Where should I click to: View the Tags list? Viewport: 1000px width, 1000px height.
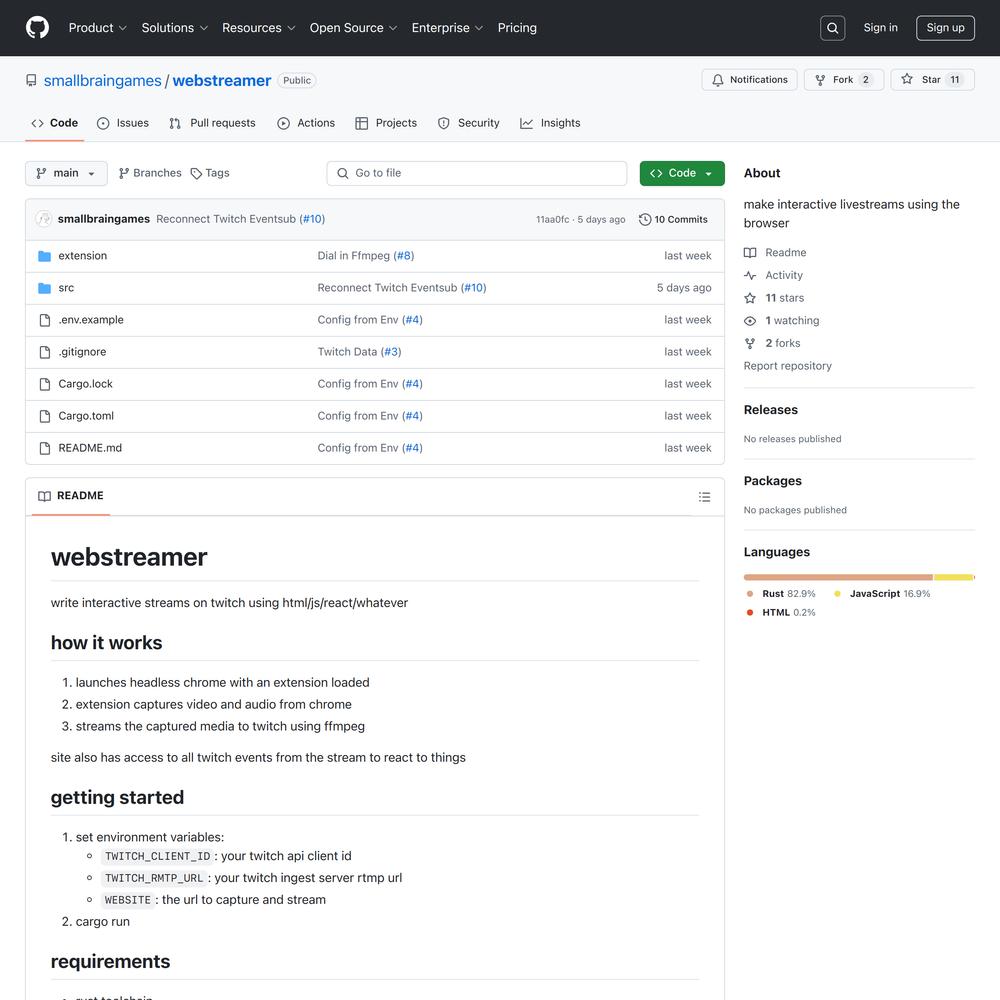(x=210, y=173)
